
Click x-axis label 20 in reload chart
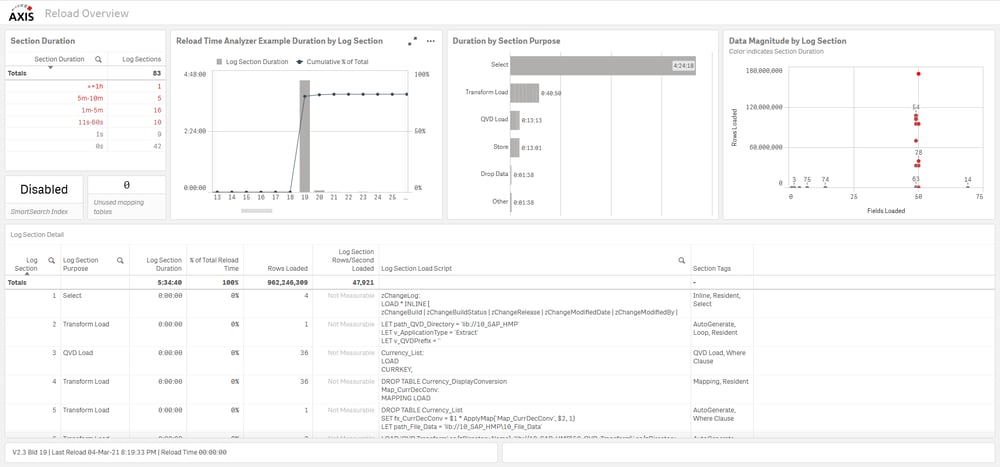pyautogui.click(x=320, y=198)
